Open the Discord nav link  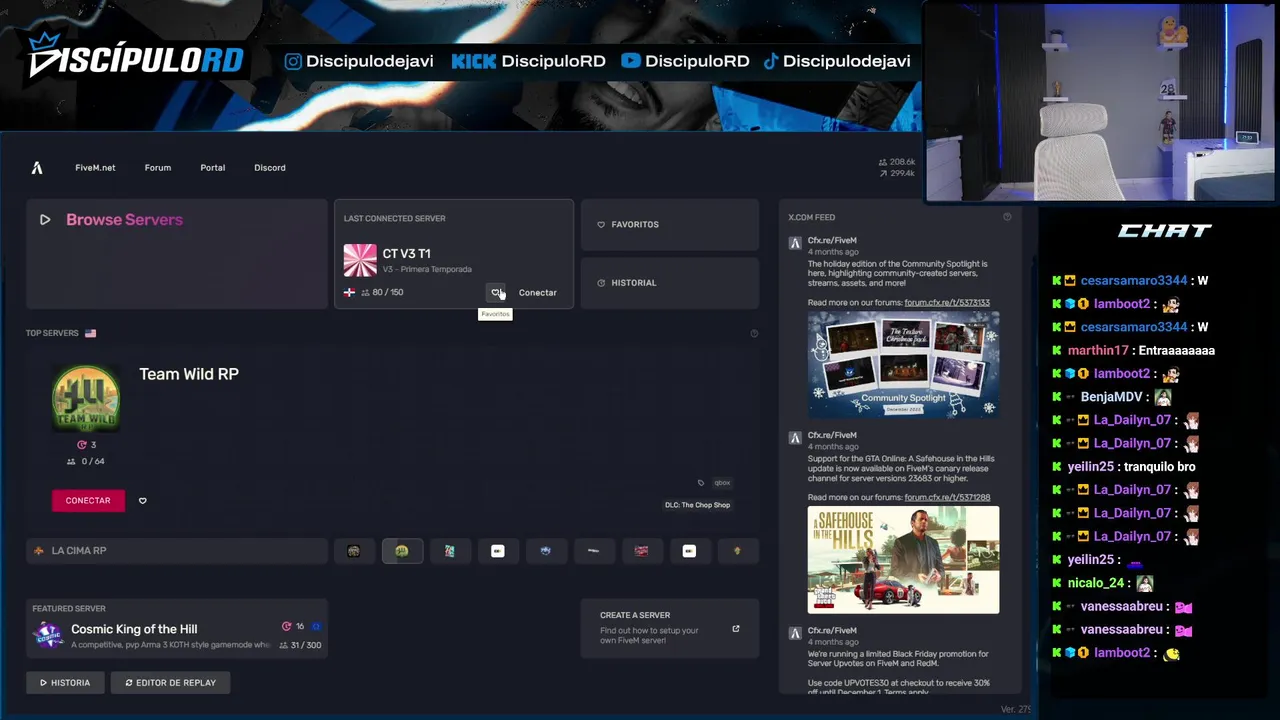click(x=270, y=168)
